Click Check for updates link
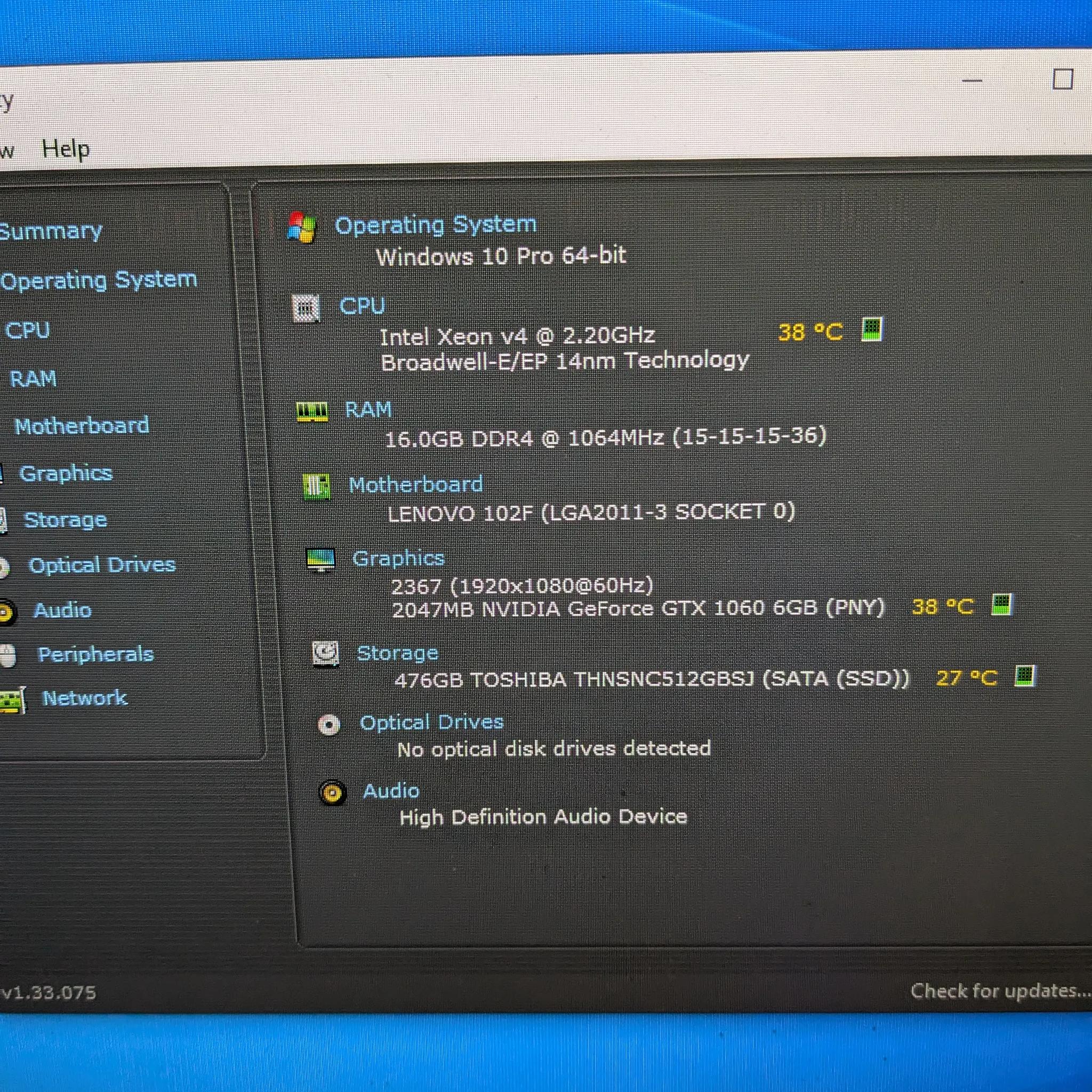1092x1092 pixels. coord(1000,991)
